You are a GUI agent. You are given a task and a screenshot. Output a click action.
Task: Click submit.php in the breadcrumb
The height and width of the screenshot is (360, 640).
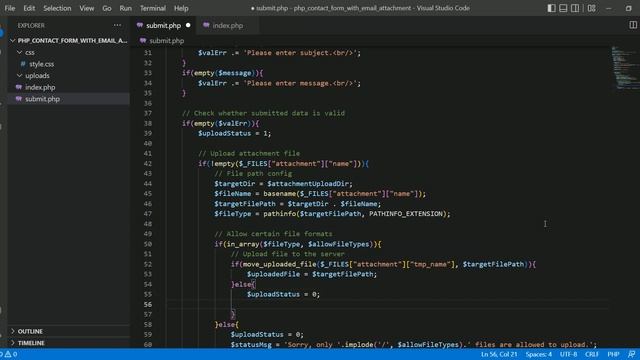(167, 41)
